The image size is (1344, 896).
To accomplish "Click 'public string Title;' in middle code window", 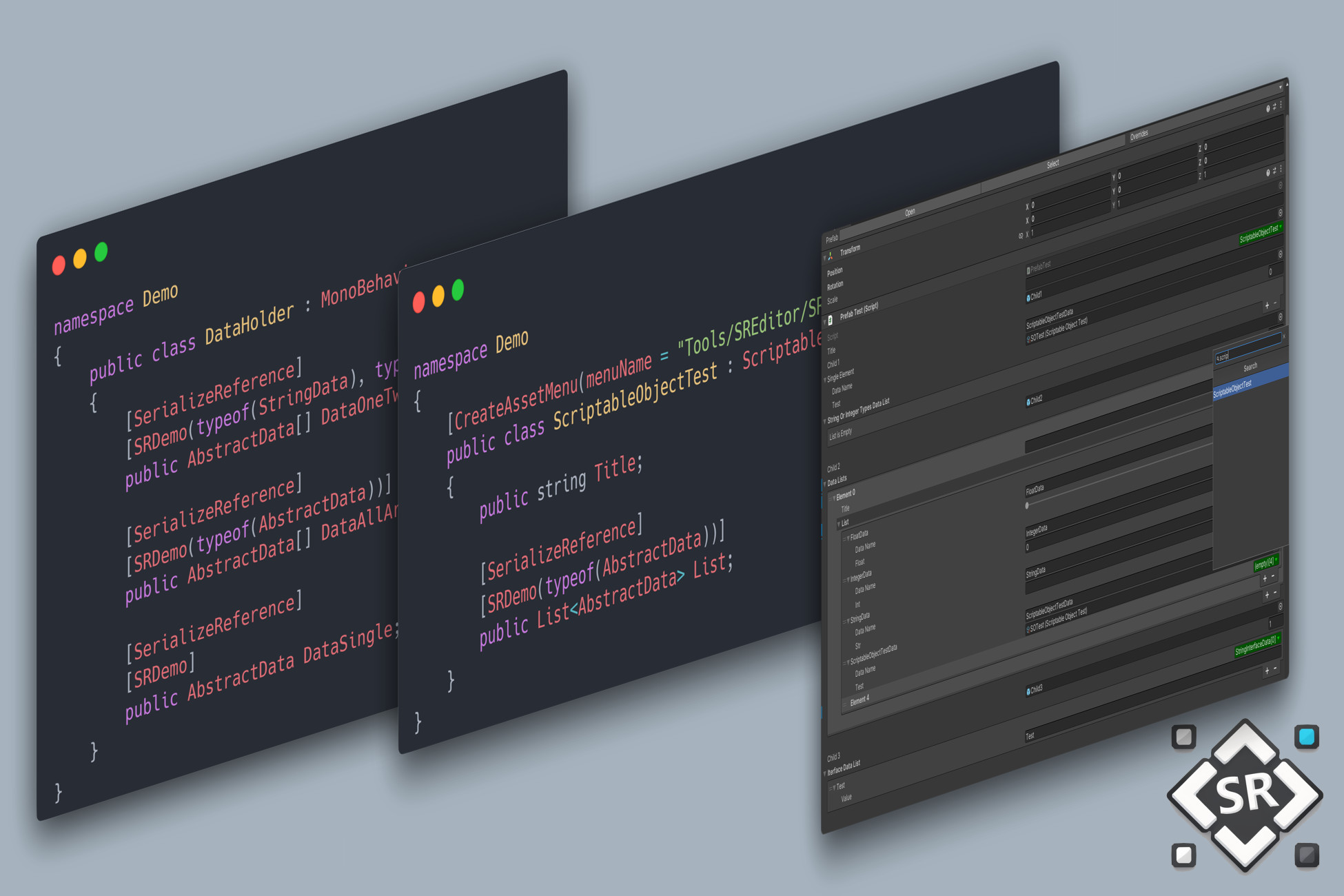I will pos(560,487).
